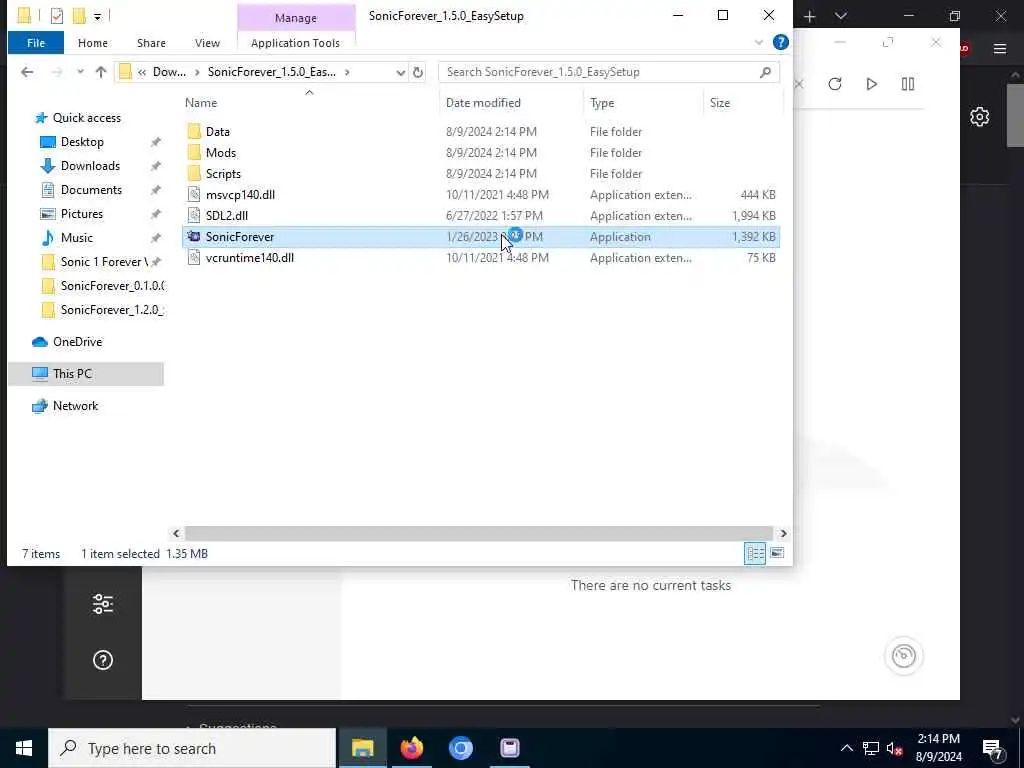1024x768 pixels.
Task: Open the purple app on taskbar
Action: [509, 748]
